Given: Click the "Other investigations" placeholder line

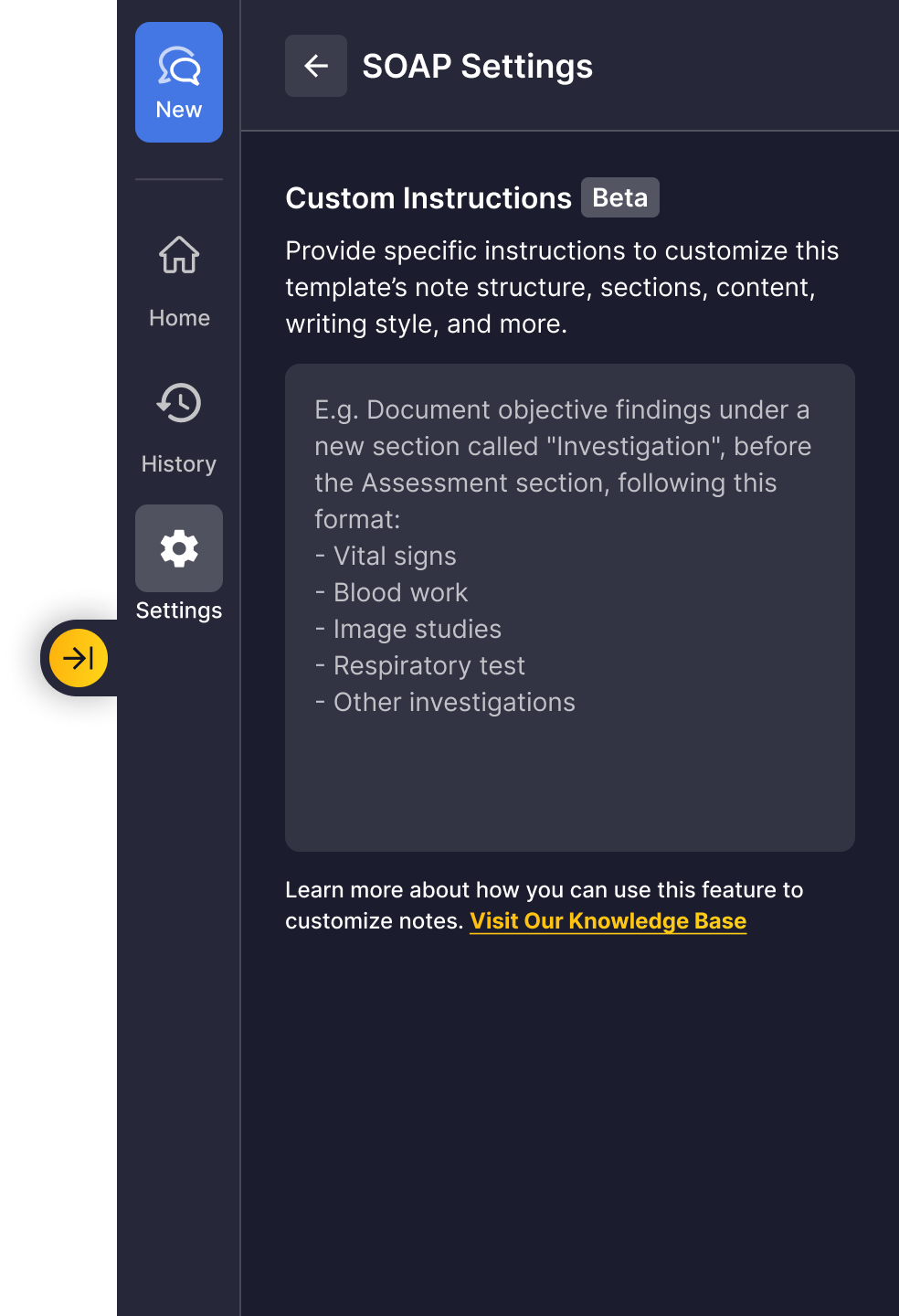Looking at the screenshot, I should click(x=454, y=703).
